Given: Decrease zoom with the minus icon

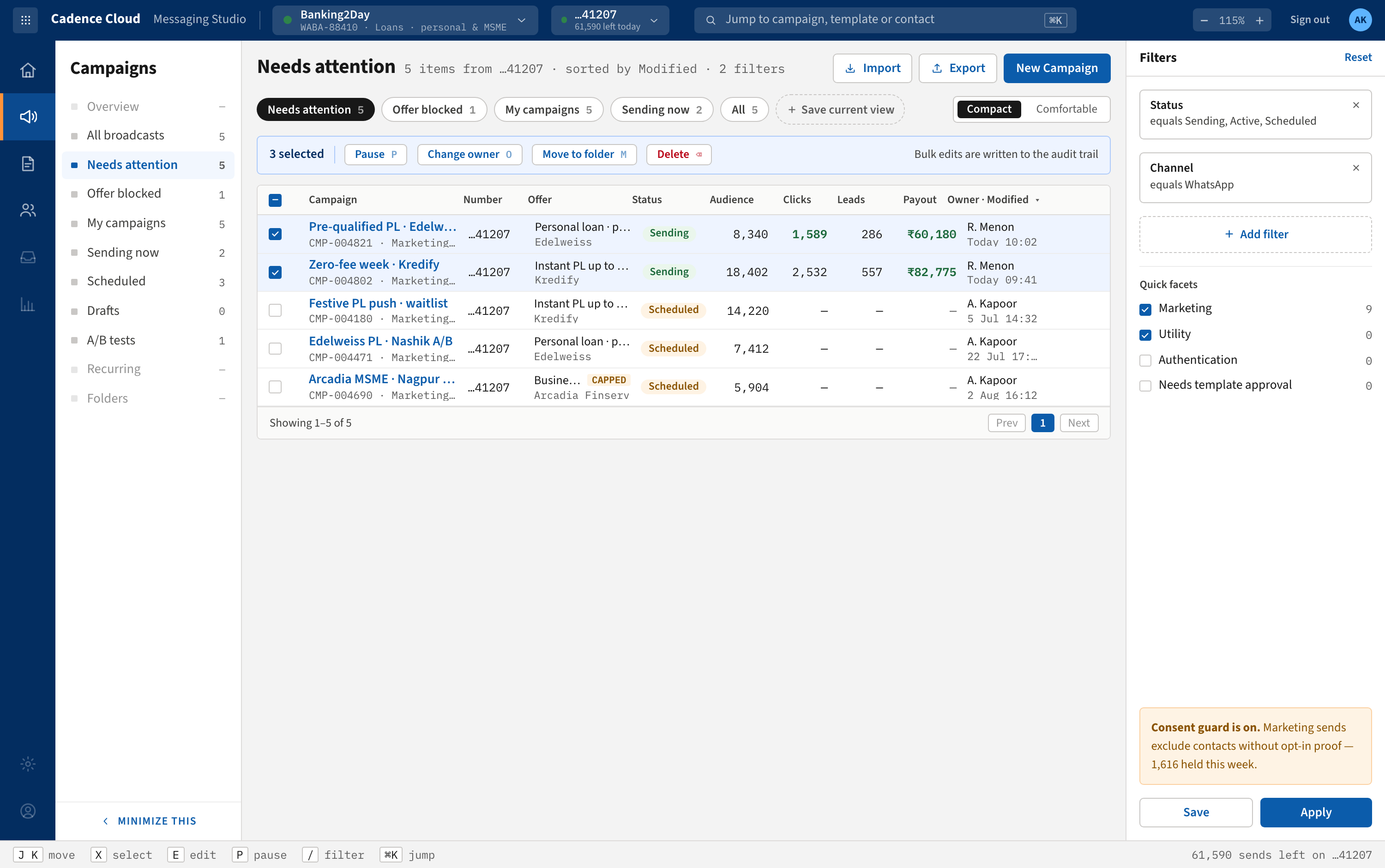Looking at the screenshot, I should pos(1204,21).
